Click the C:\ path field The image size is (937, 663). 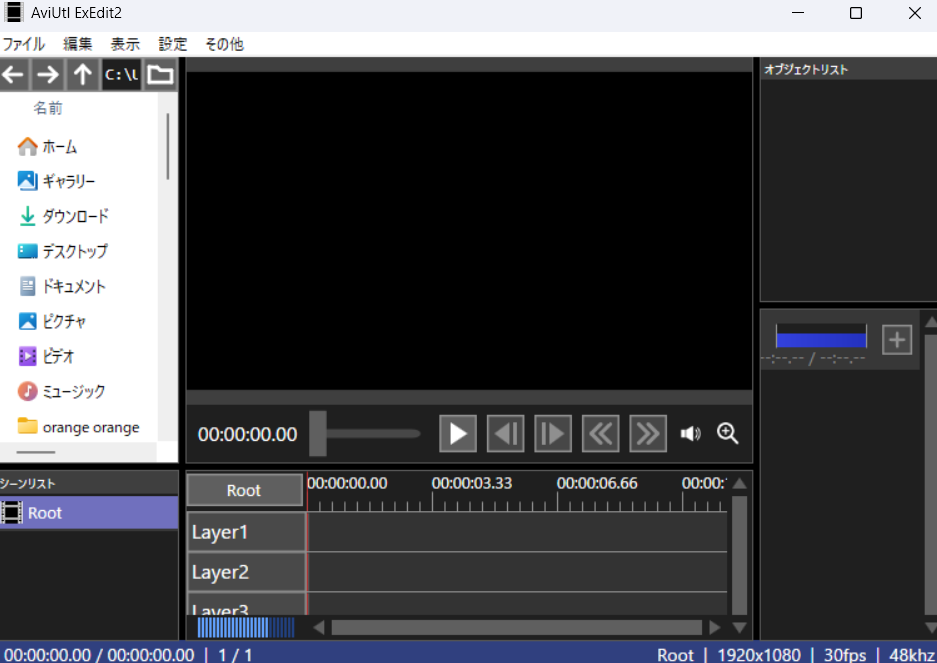[x=121, y=75]
